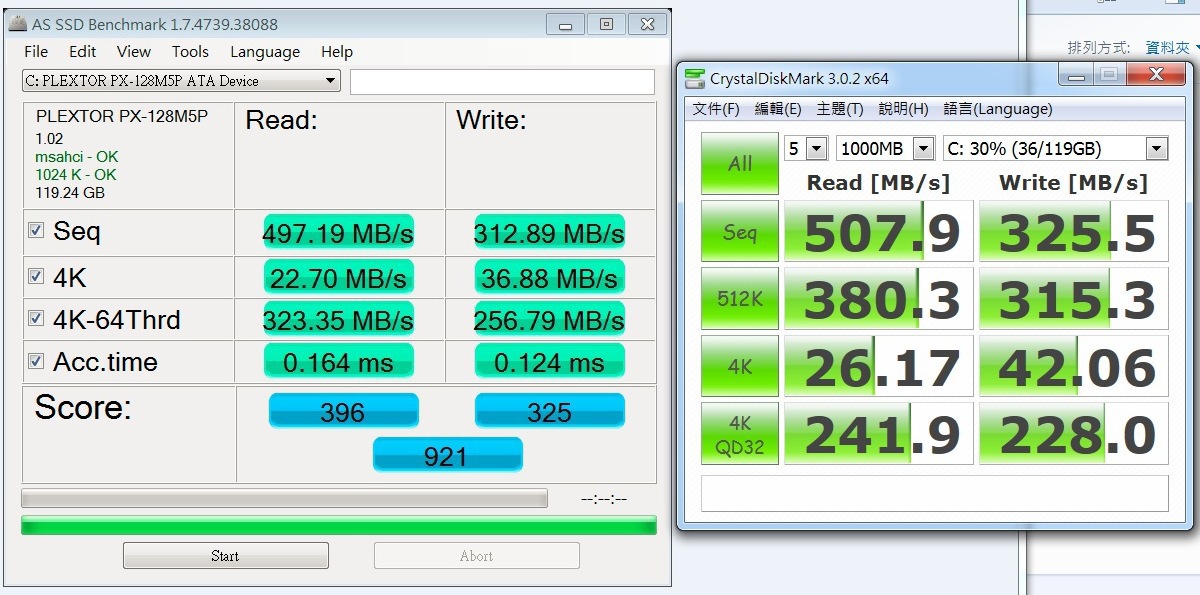1200x595 pixels.
Task: Click the disabled Abort button
Action: tap(477, 556)
